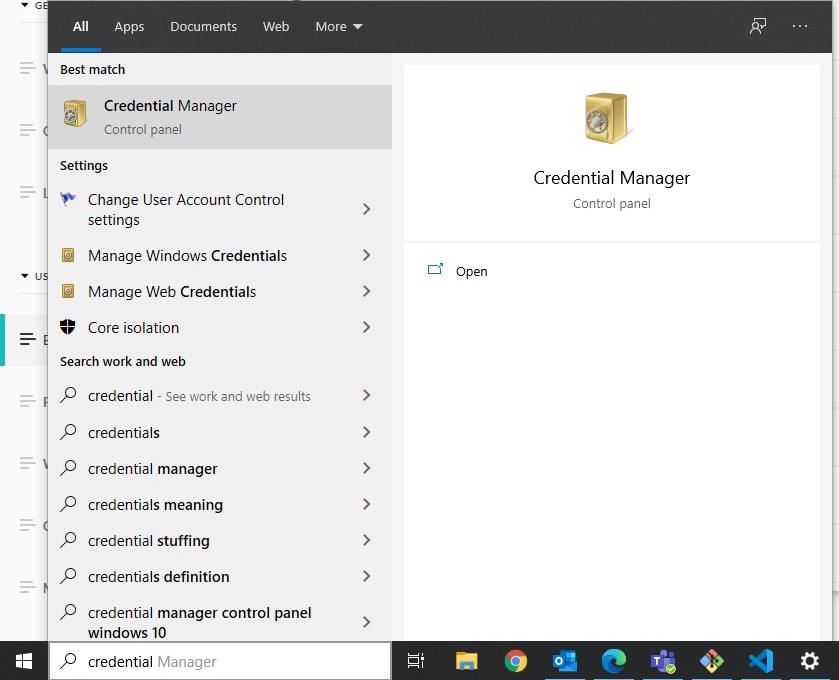This screenshot has width=839, height=680.
Task: Open Credential Manager best match result
Action: (x=220, y=117)
